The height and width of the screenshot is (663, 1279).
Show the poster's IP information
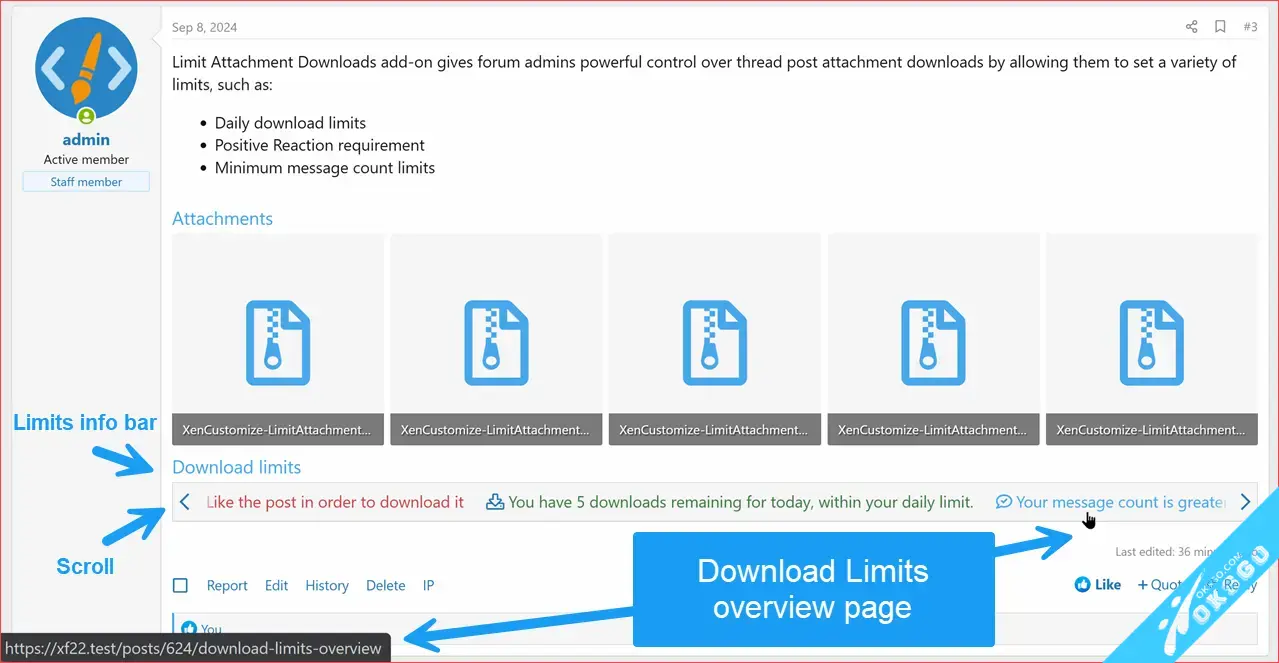pyautogui.click(x=428, y=586)
